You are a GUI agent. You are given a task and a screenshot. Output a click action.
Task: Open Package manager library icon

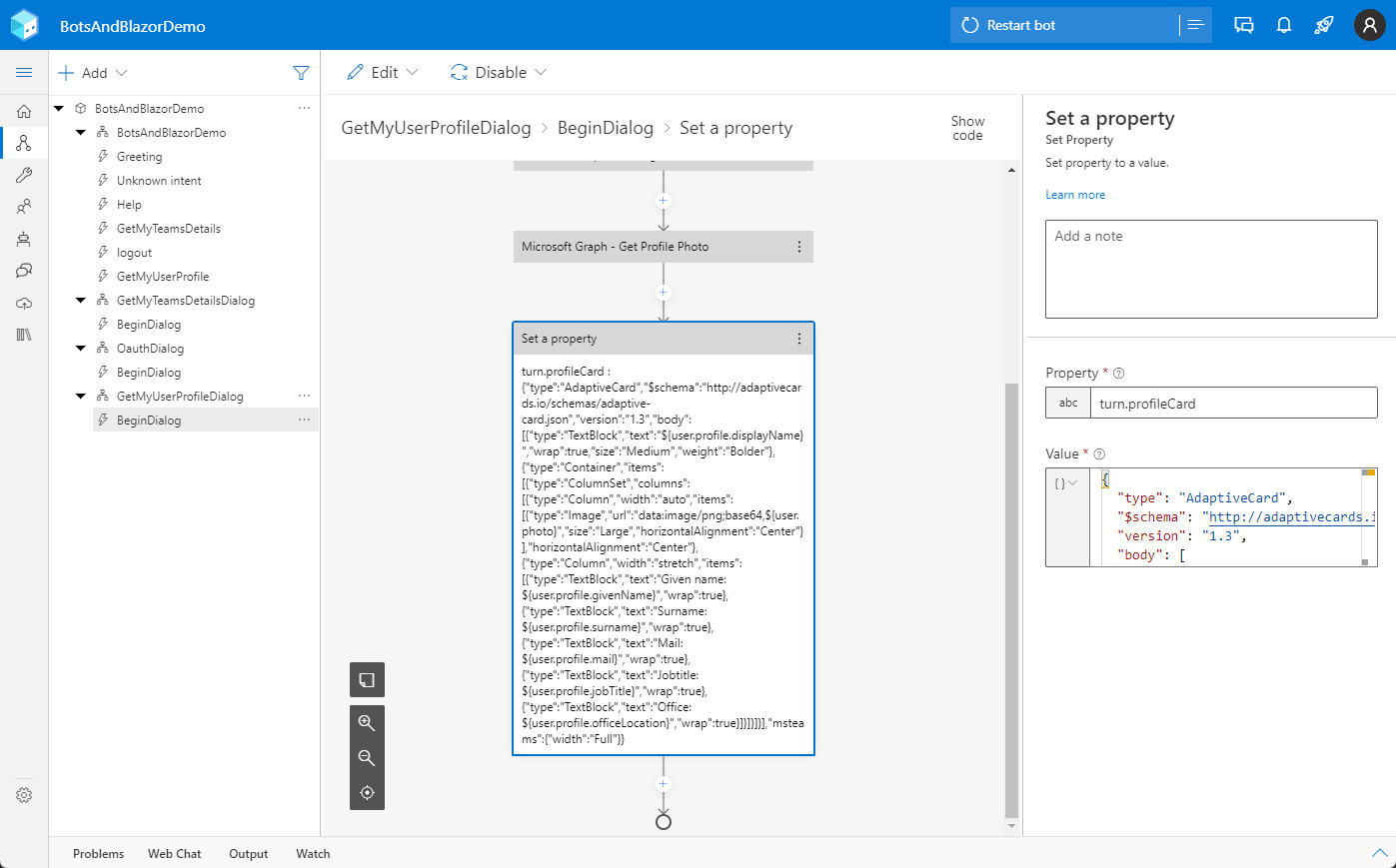(x=24, y=335)
